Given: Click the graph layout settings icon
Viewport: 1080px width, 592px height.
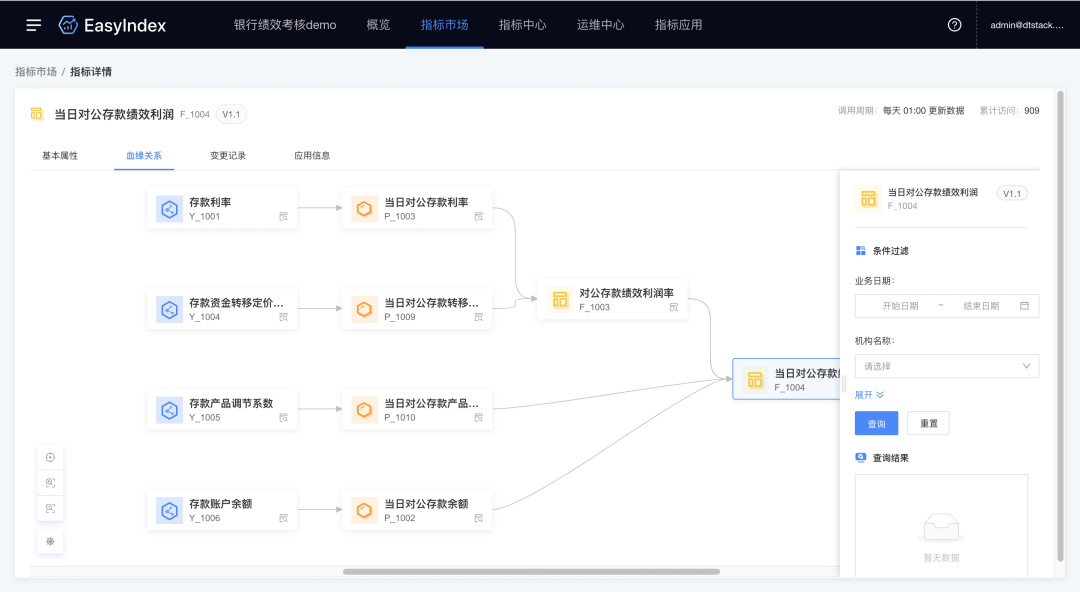Looking at the screenshot, I should pos(50,541).
